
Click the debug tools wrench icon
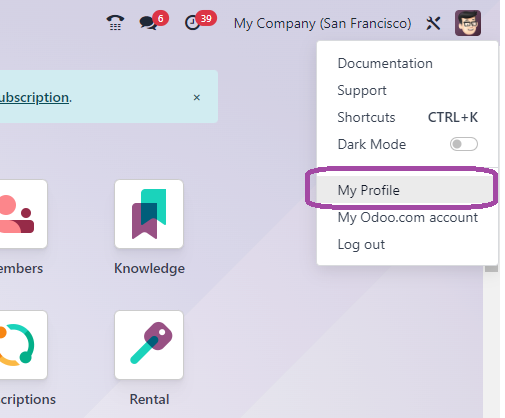tap(433, 23)
